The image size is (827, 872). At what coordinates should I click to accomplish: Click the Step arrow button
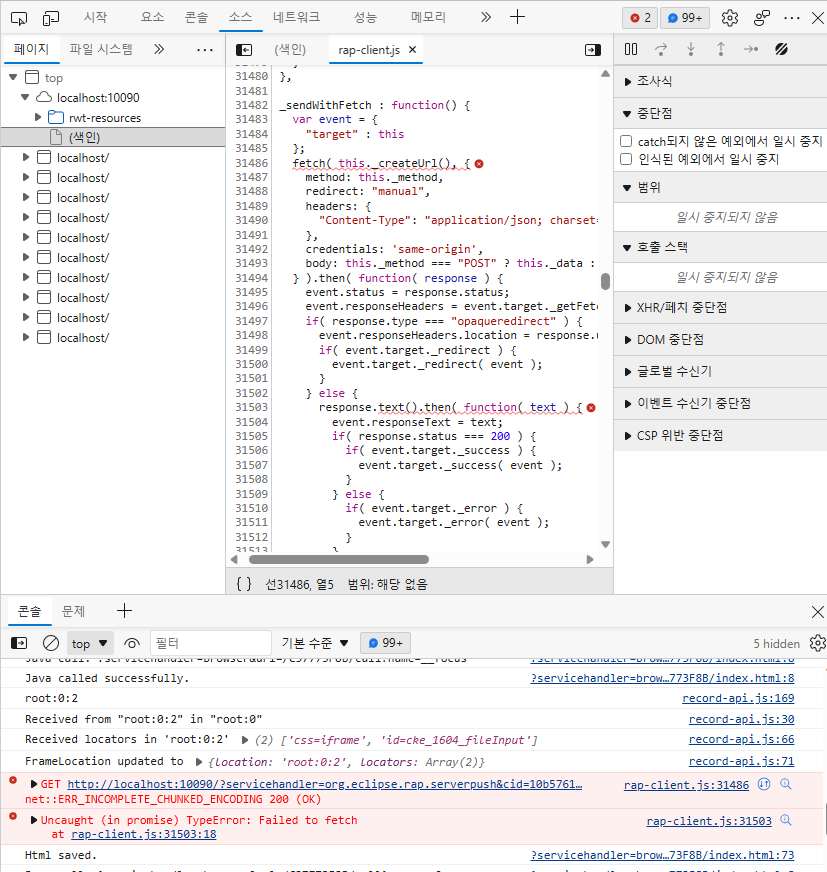click(x=751, y=49)
